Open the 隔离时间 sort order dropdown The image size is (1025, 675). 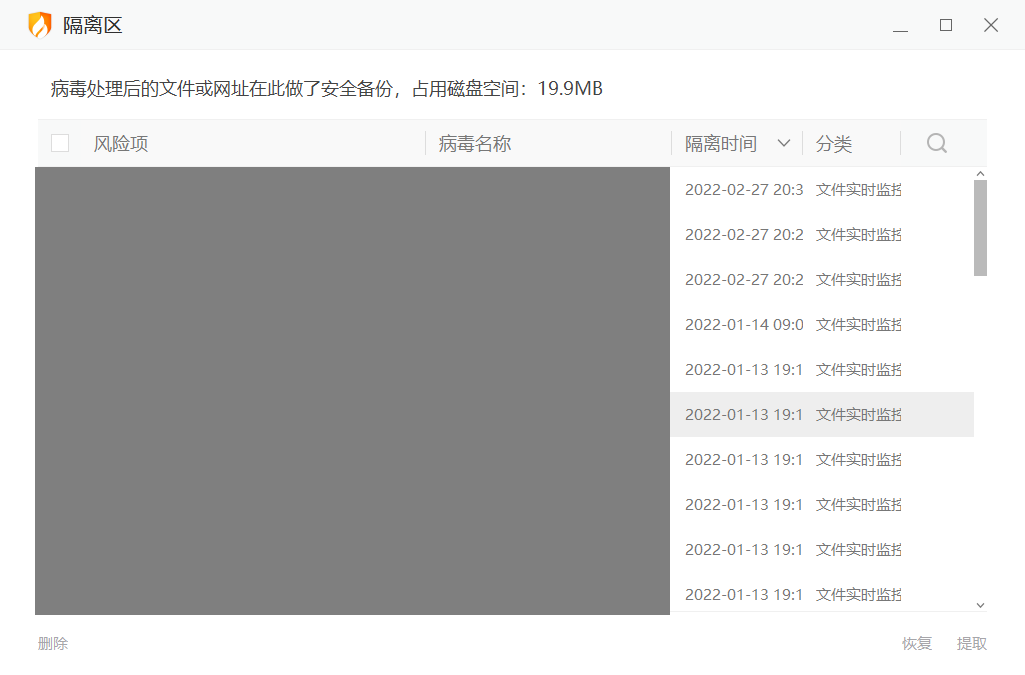[784, 143]
